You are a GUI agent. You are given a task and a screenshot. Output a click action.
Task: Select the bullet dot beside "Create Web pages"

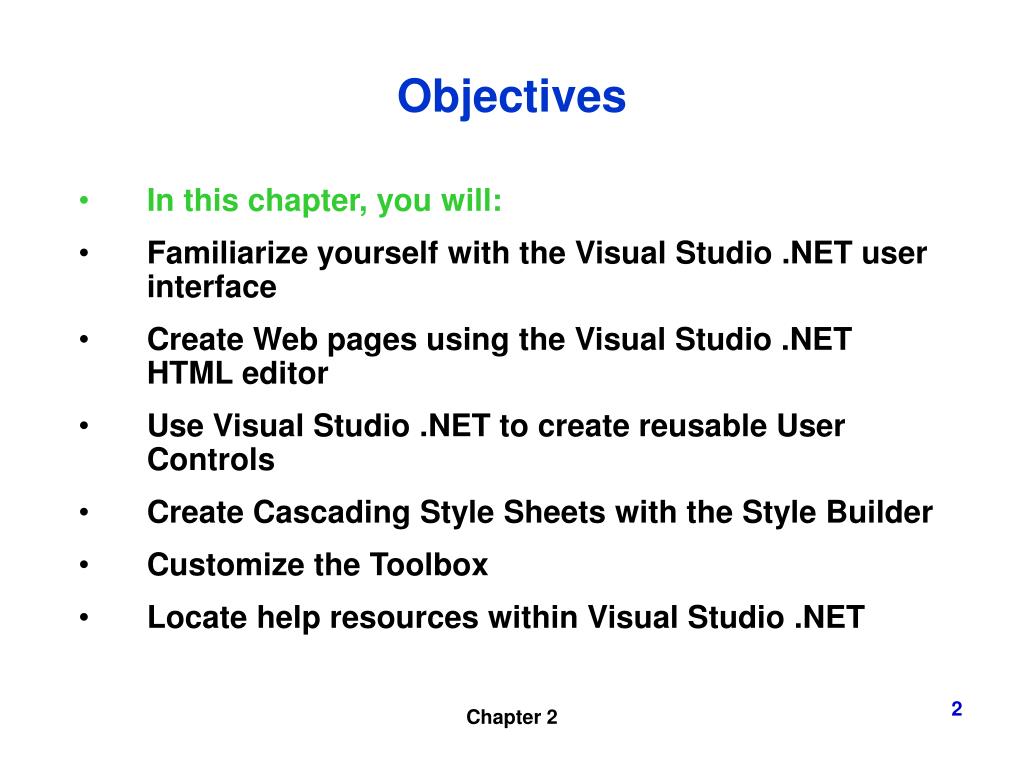pyautogui.click(x=86, y=341)
